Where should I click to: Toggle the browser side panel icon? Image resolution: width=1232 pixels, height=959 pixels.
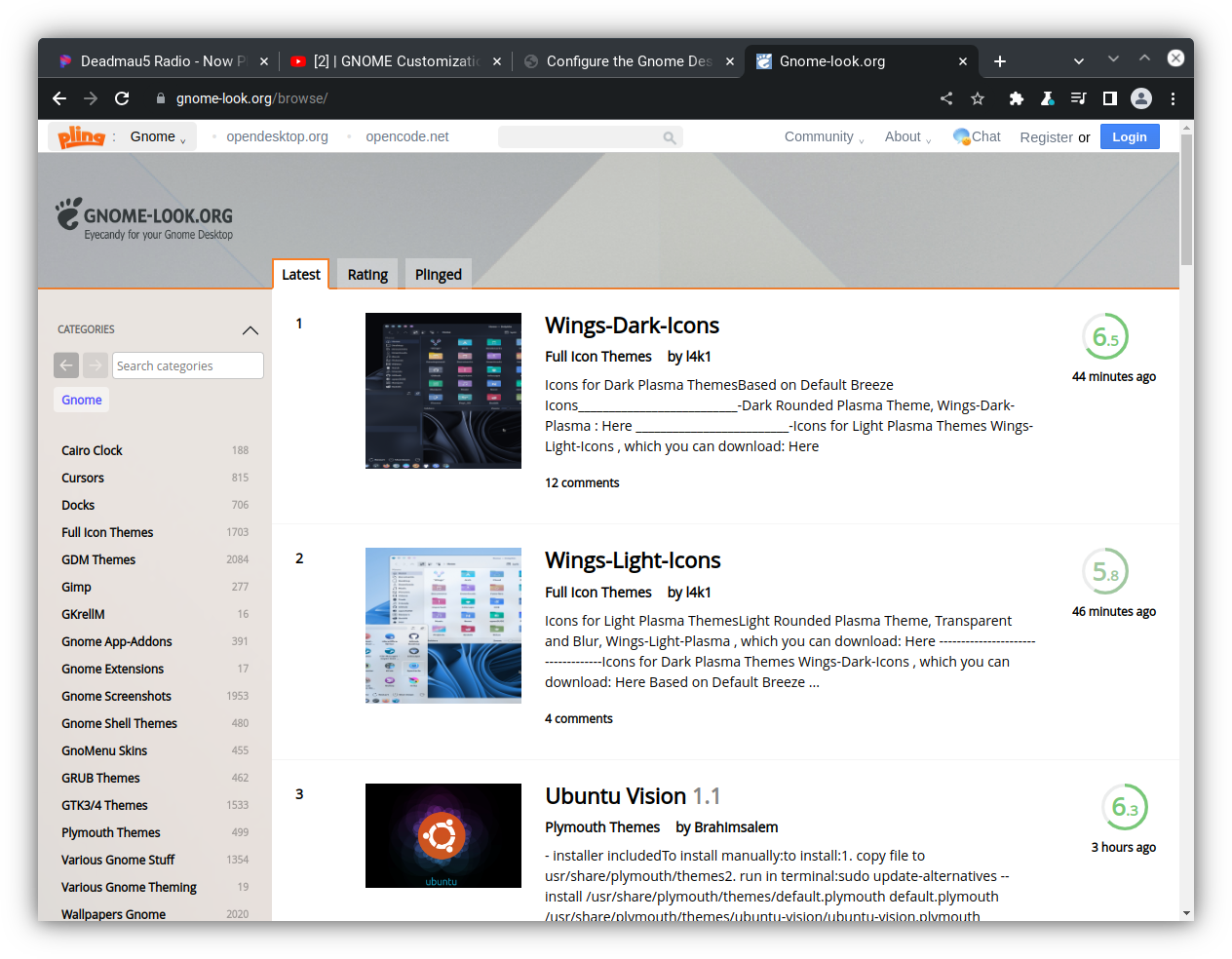pos(1109,98)
